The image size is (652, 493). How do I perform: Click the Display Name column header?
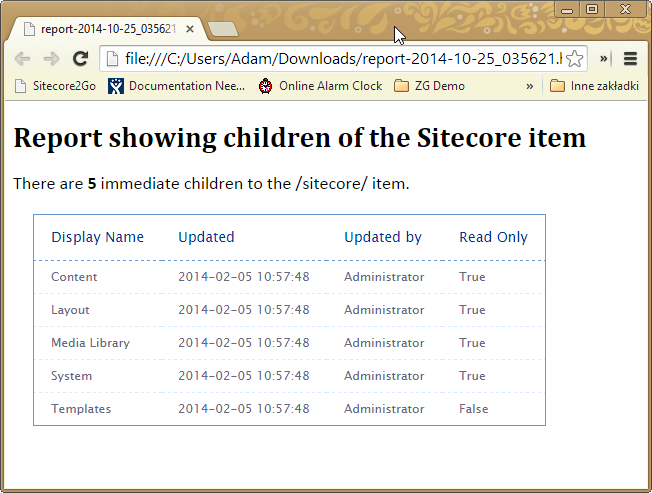click(97, 237)
